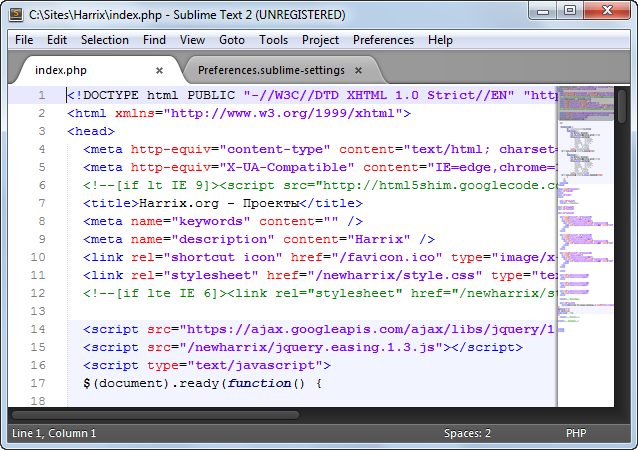The image size is (638, 450).
Task: Open the Edit menu
Action: (x=57, y=40)
